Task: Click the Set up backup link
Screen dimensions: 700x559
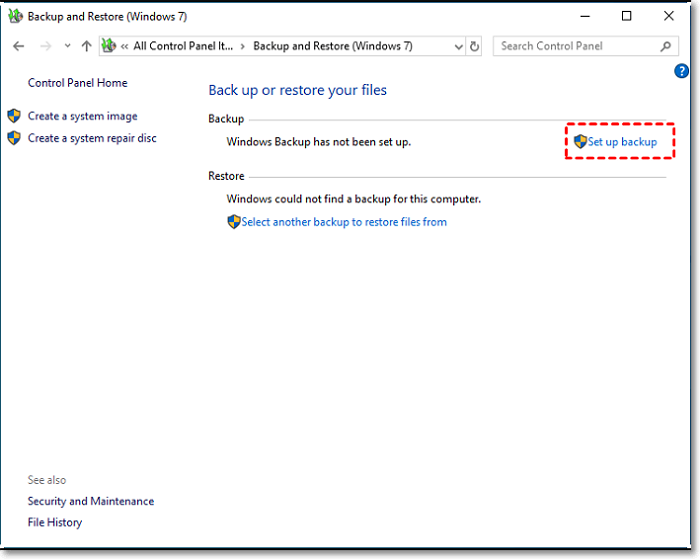Action: point(622,142)
